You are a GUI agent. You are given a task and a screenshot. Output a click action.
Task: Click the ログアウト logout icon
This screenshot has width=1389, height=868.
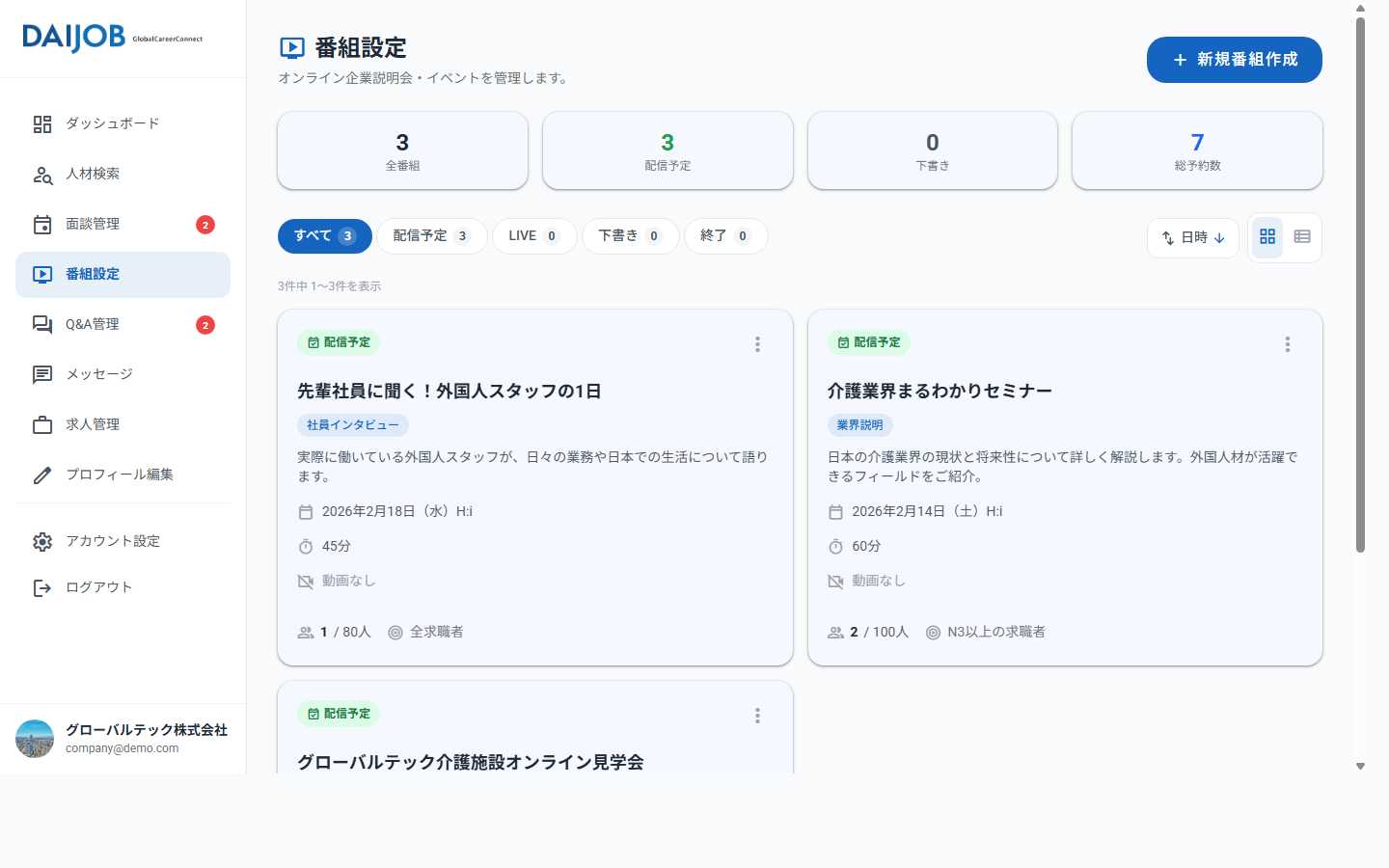coord(42,588)
